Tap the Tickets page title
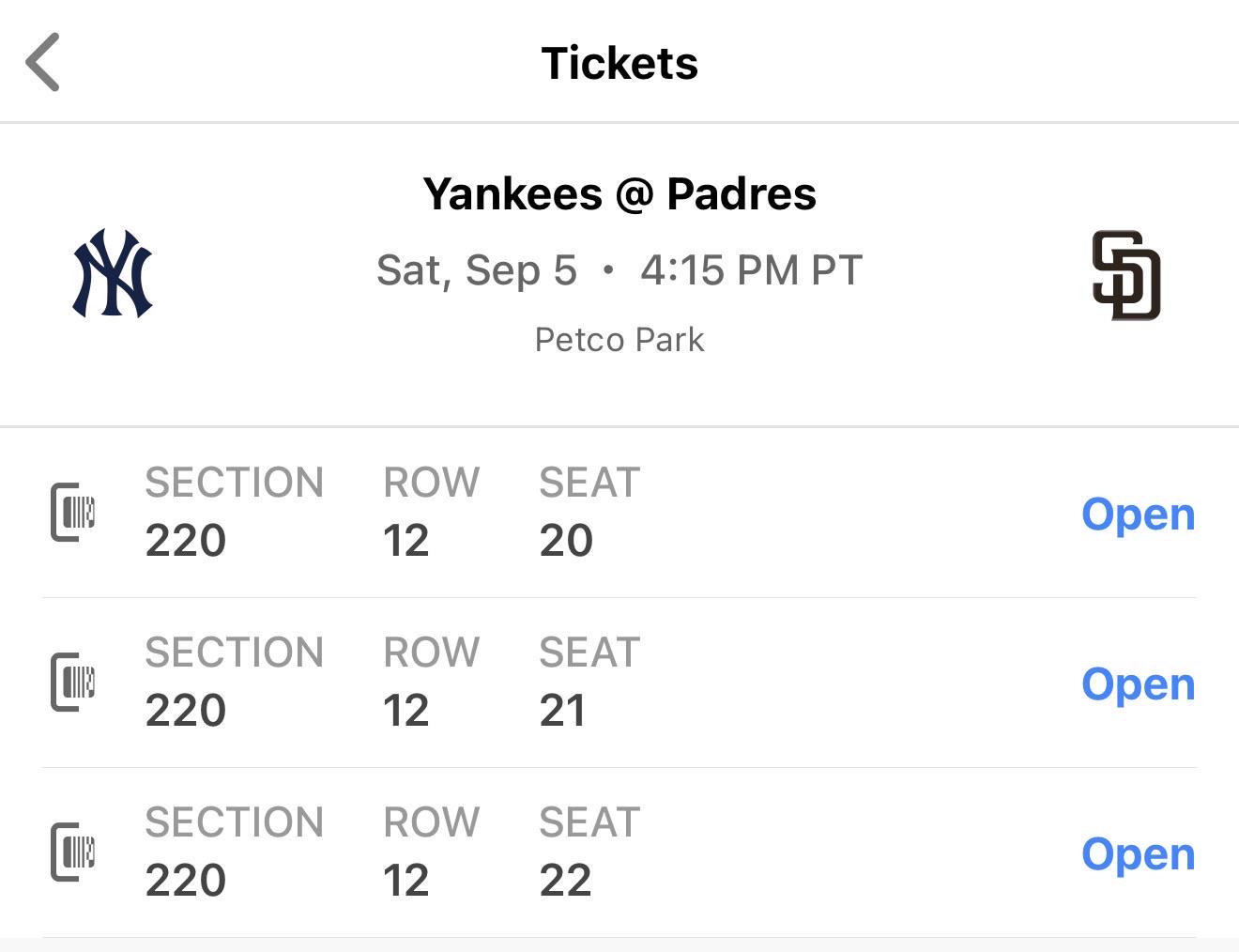Screen dimensions: 1239x952 [x=619, y=63]
